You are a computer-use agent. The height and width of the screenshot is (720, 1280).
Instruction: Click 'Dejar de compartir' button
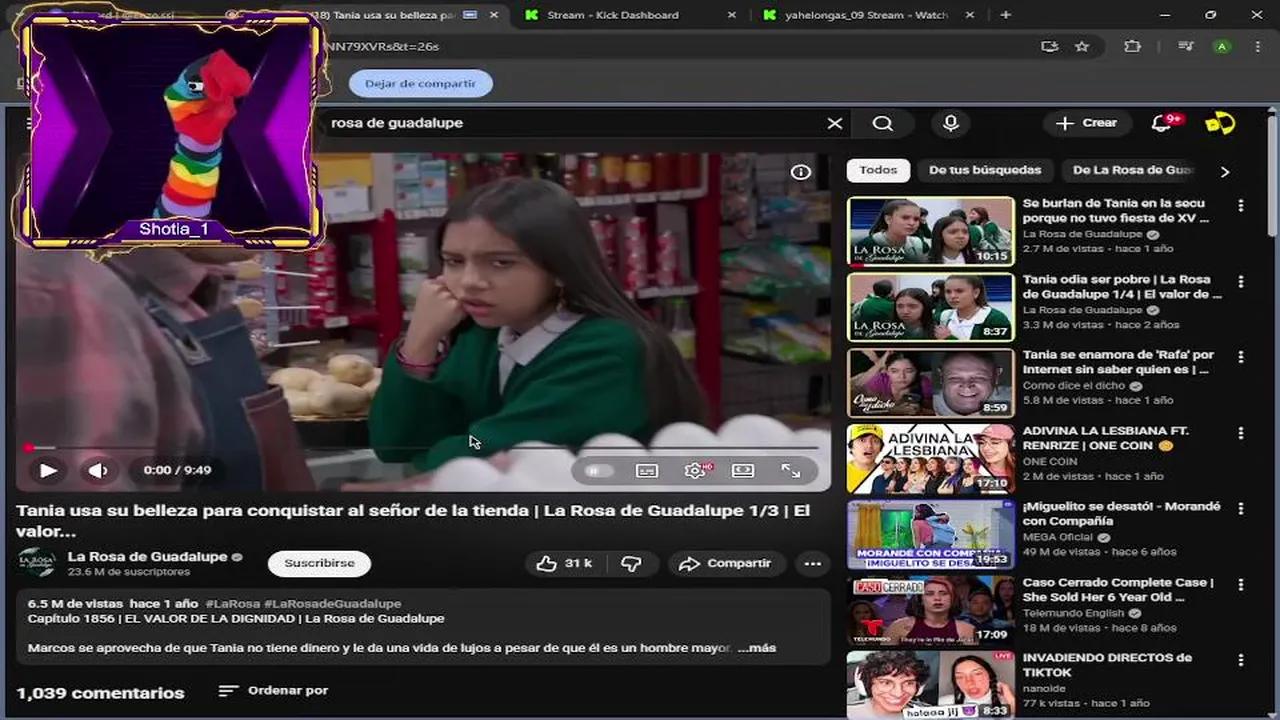point(421,83)
